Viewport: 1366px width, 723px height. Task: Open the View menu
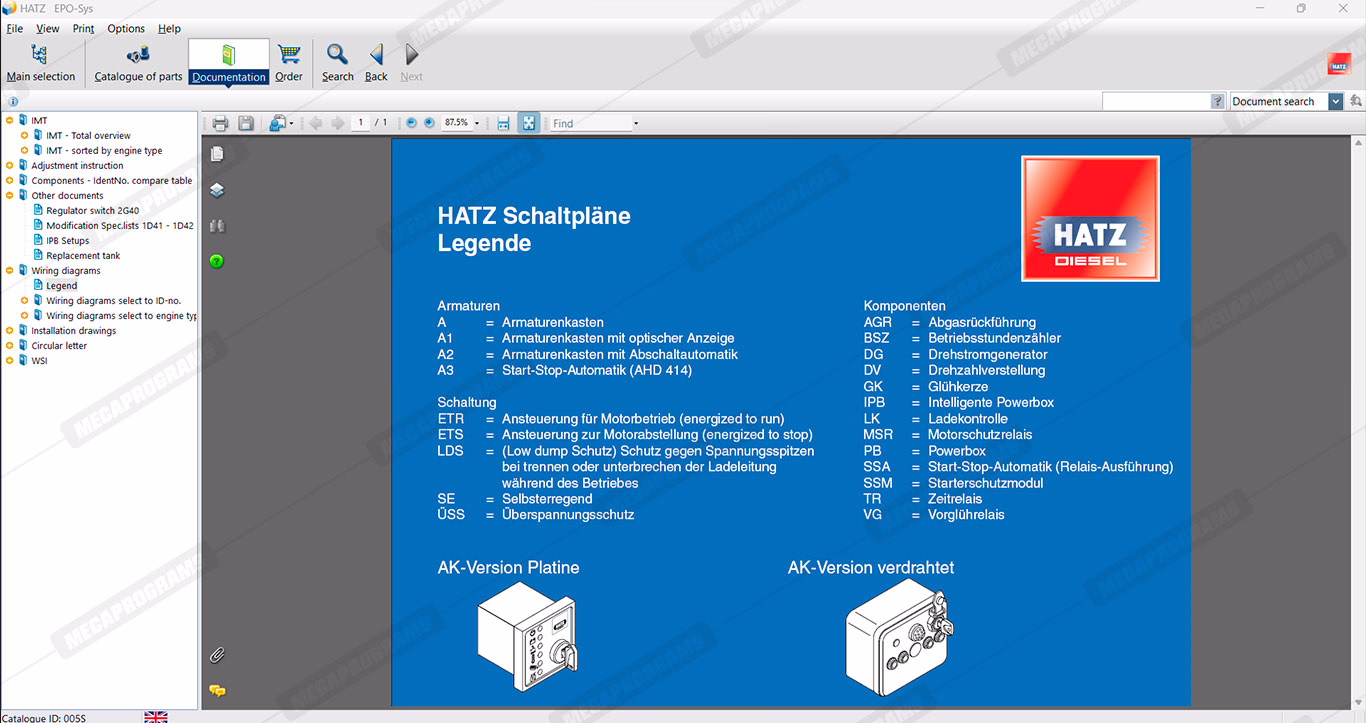click(47, 29)
